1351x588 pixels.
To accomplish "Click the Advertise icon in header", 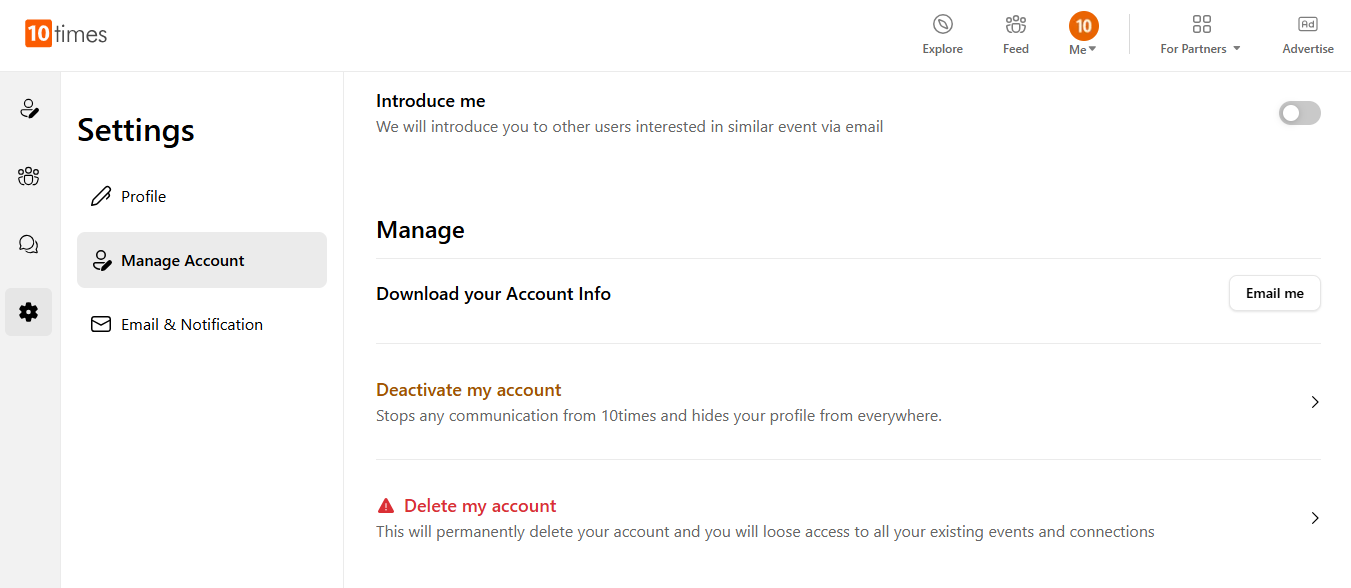I will point(1307,25).
